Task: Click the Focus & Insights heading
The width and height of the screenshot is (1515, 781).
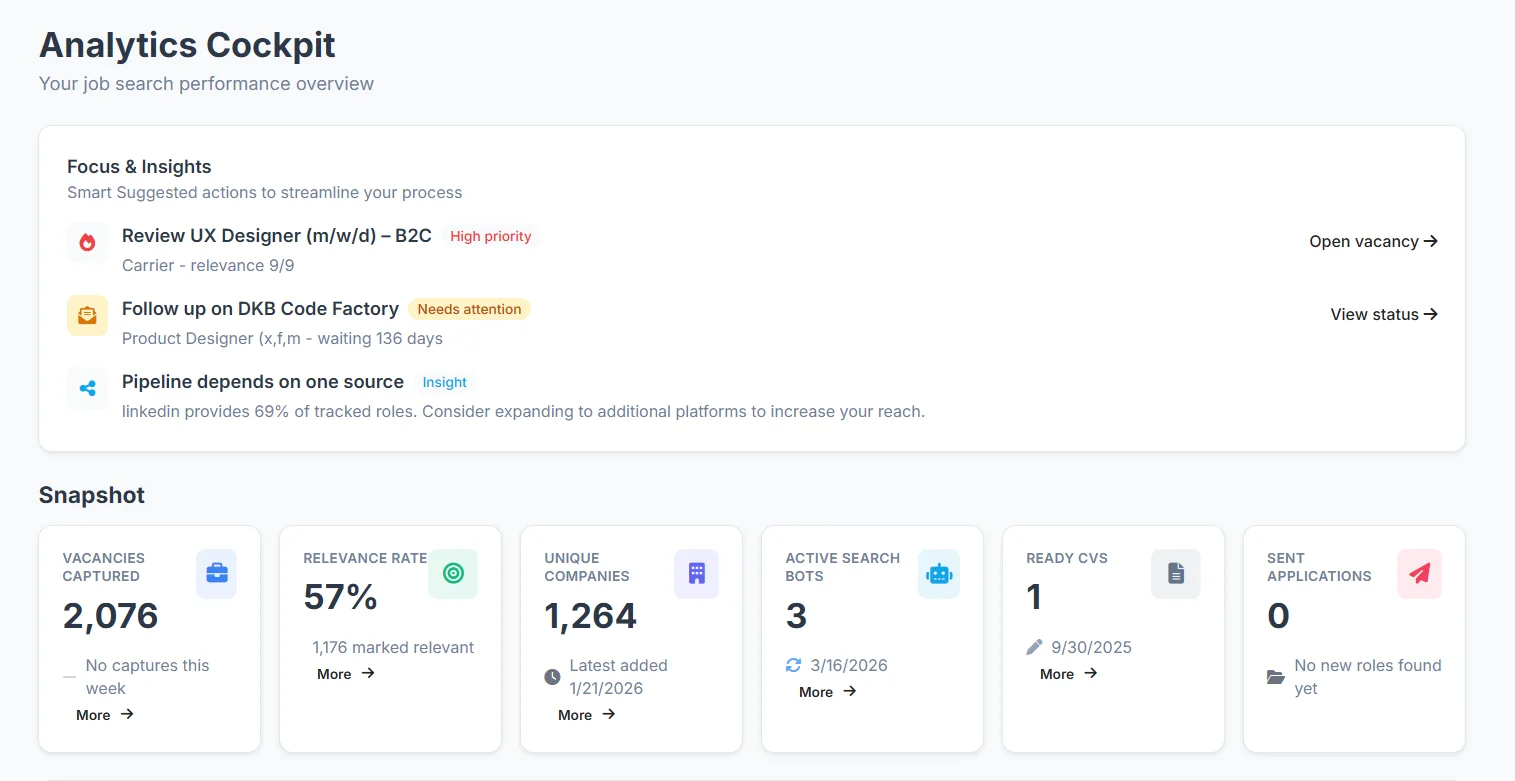Action: coord(139,167)
